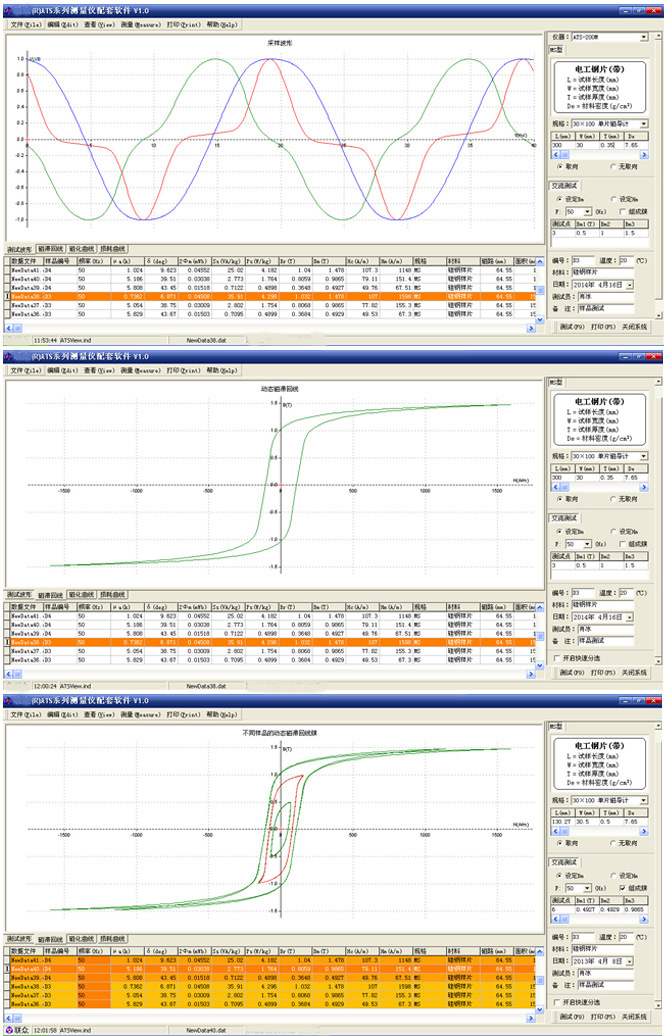Click the 温度 input field in top window

pos(627,261)
